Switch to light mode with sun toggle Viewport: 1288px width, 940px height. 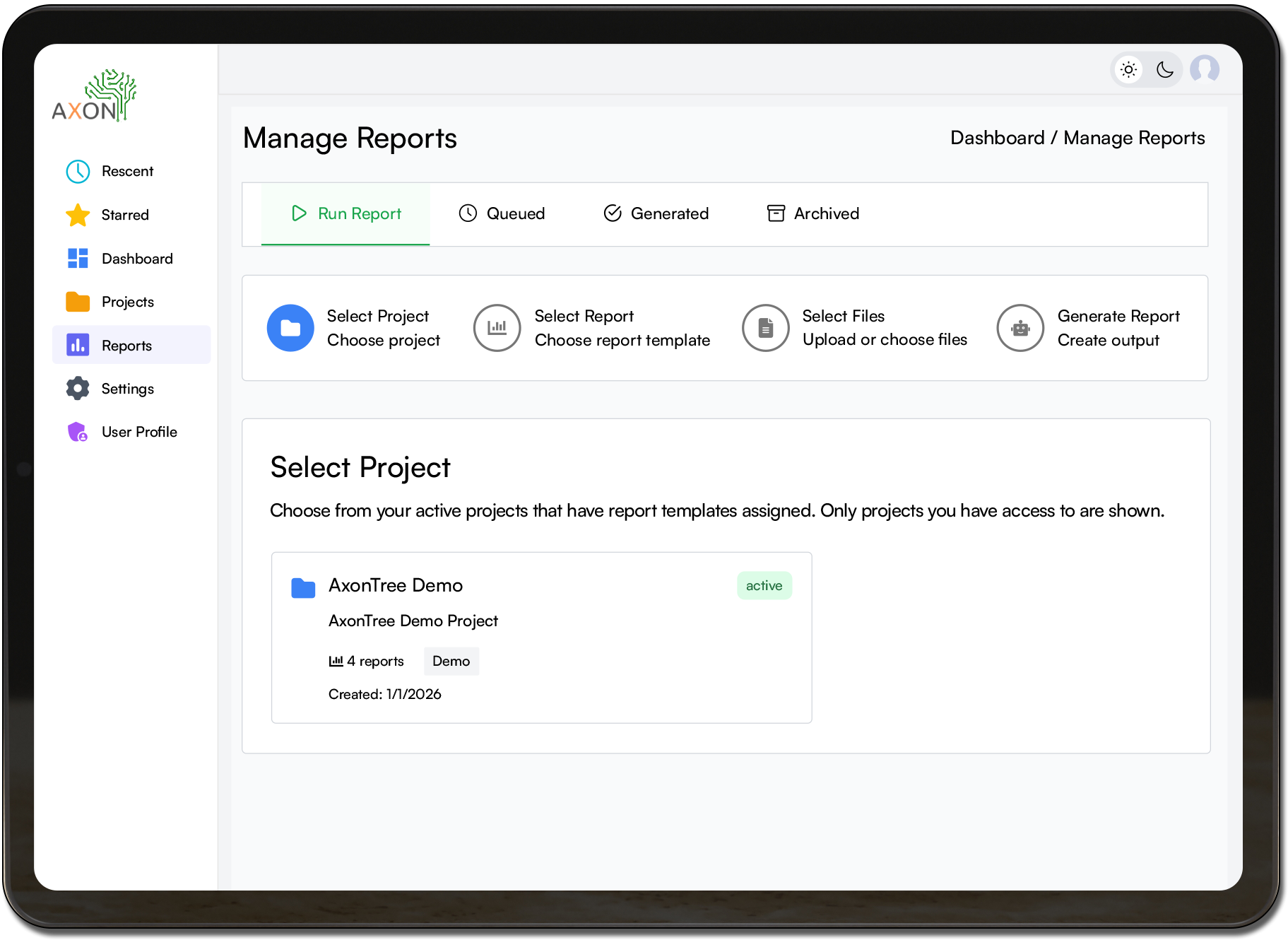[1128, 69]
